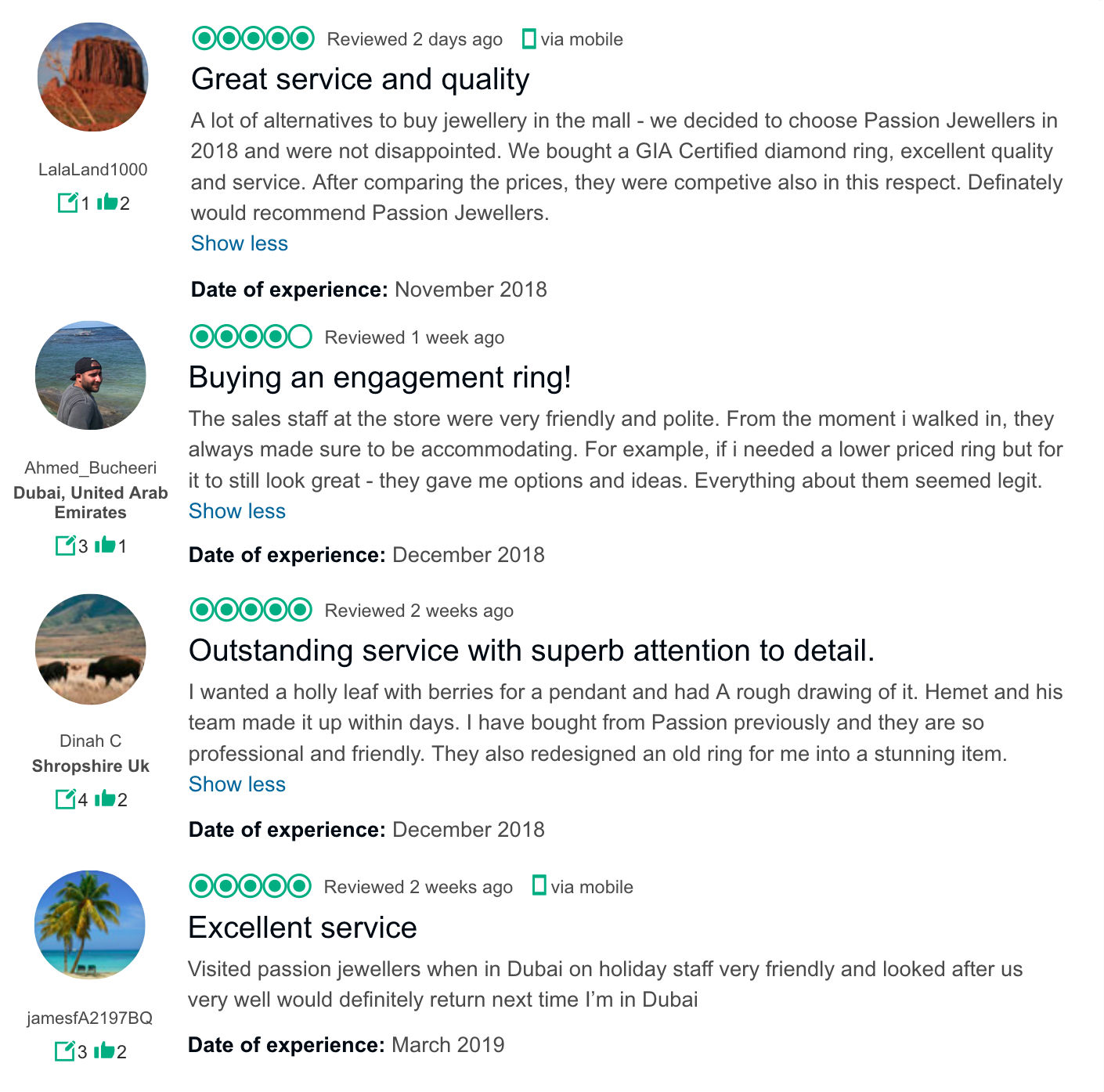Click jamesfA2197BQ's helpful votes thumbs-up icon

tap(103, 1051)
